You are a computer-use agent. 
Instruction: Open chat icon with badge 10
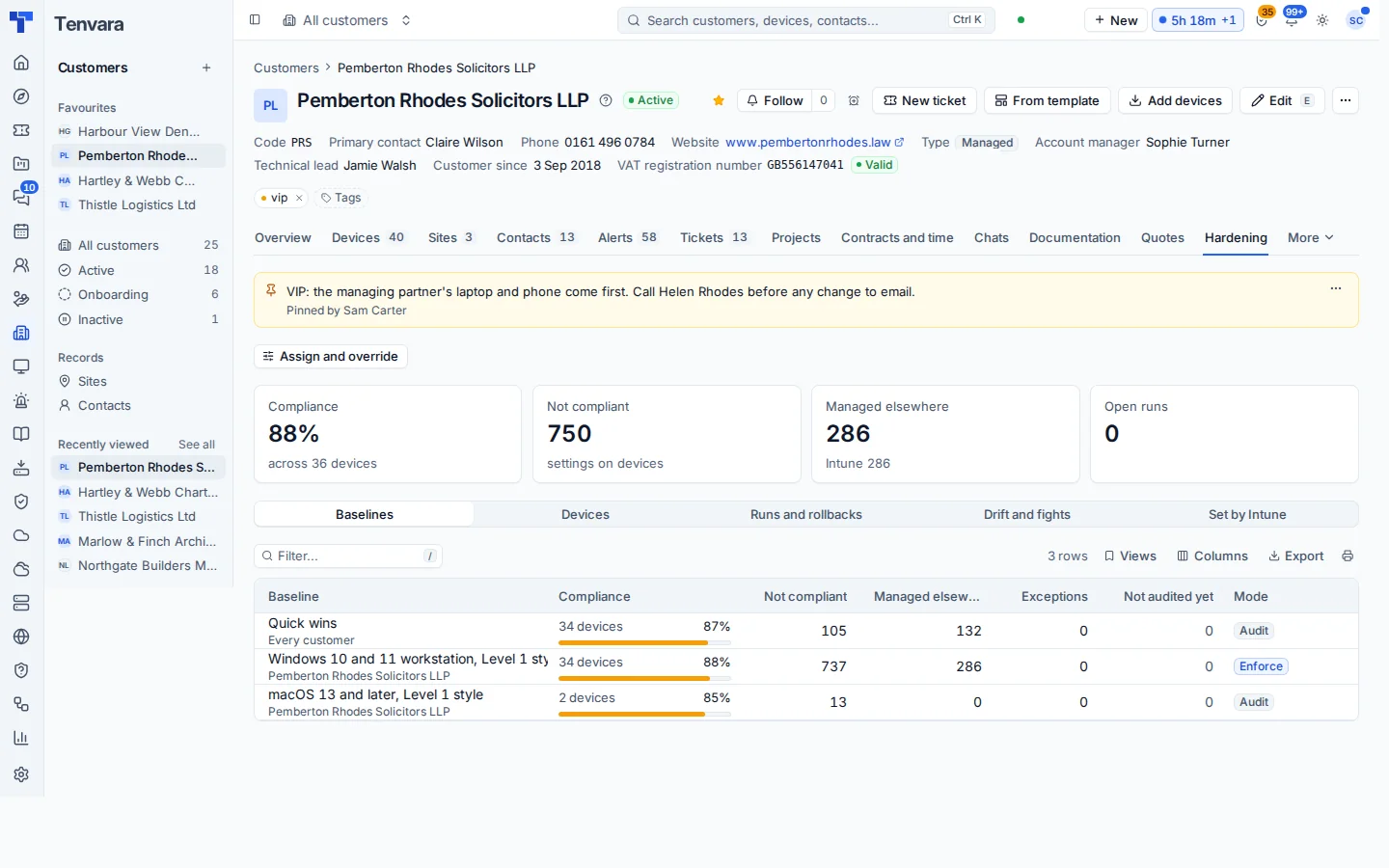click(x=21, y=197)
